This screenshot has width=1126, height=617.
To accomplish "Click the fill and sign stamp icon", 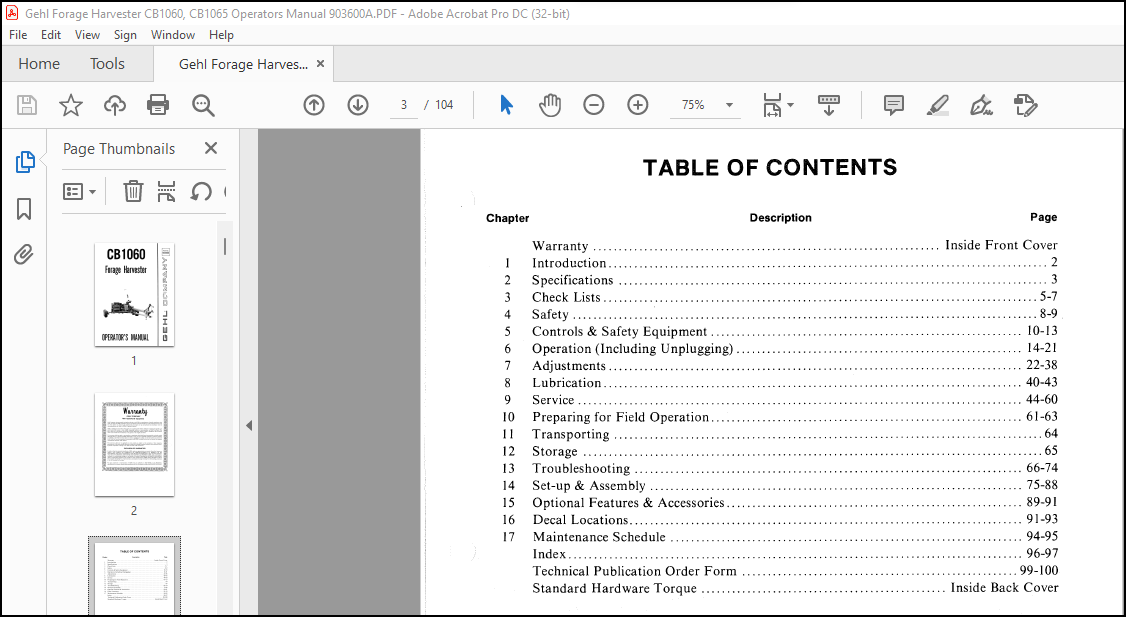I will (1025, 105).
